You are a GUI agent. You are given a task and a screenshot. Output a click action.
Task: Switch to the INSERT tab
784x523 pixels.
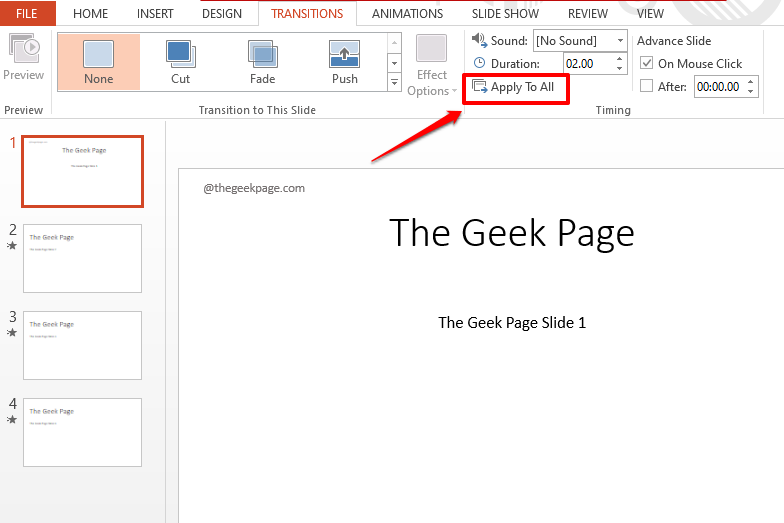click(155, 14)
